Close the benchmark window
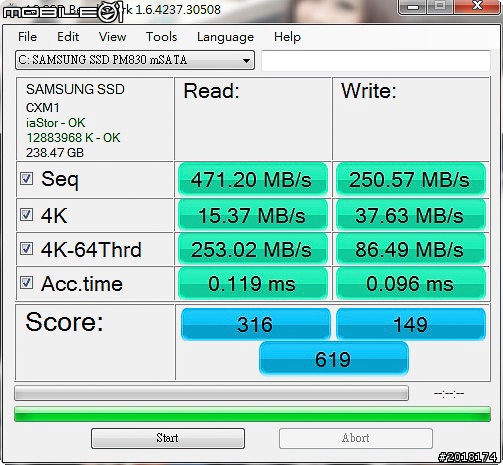The image size is (503, 465). point(477,7)
